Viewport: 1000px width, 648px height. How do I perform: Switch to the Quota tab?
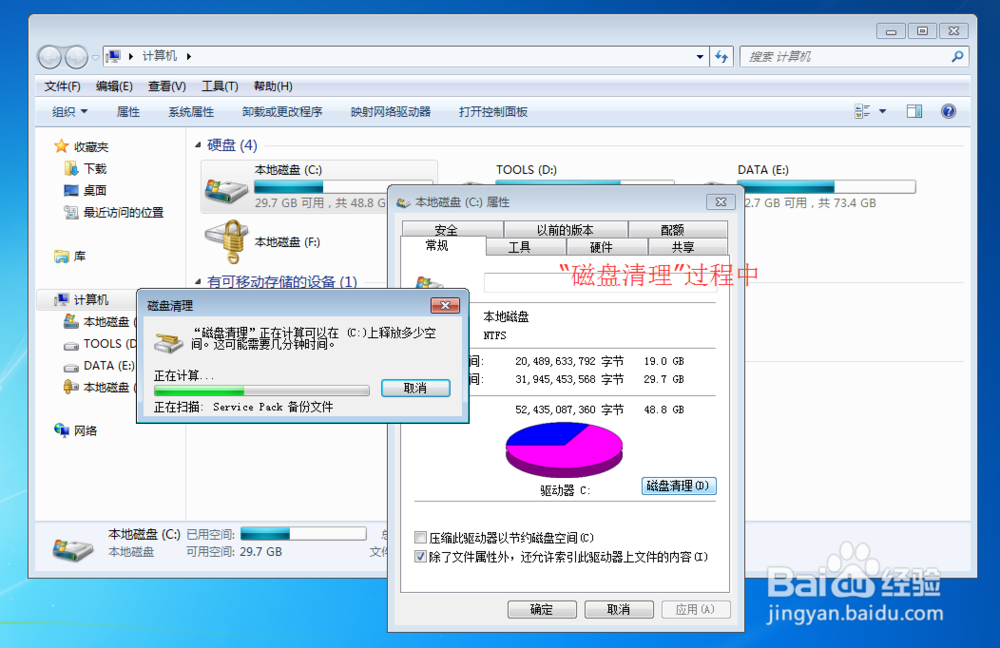click(678, 230)
